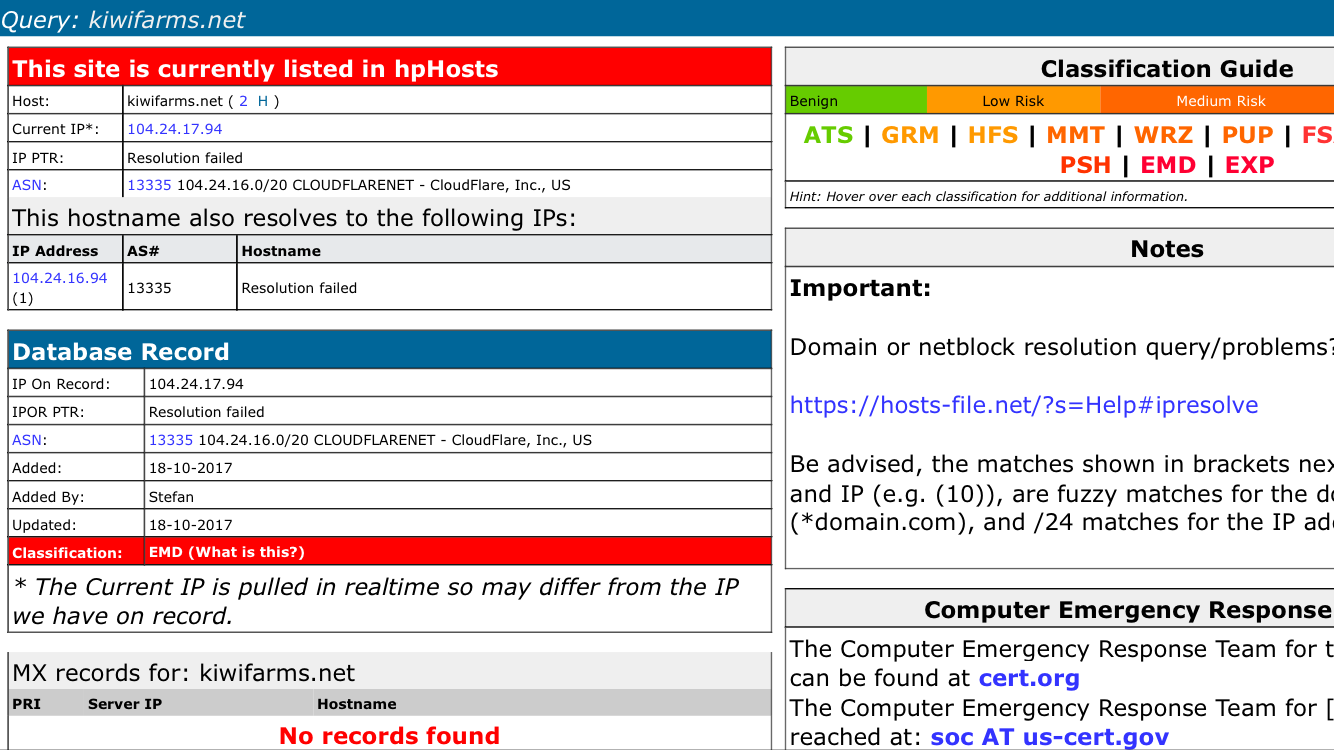Click "Resolution failed" in the IP PTR row
Viewport: 1334px width, 750px height.
185,158
